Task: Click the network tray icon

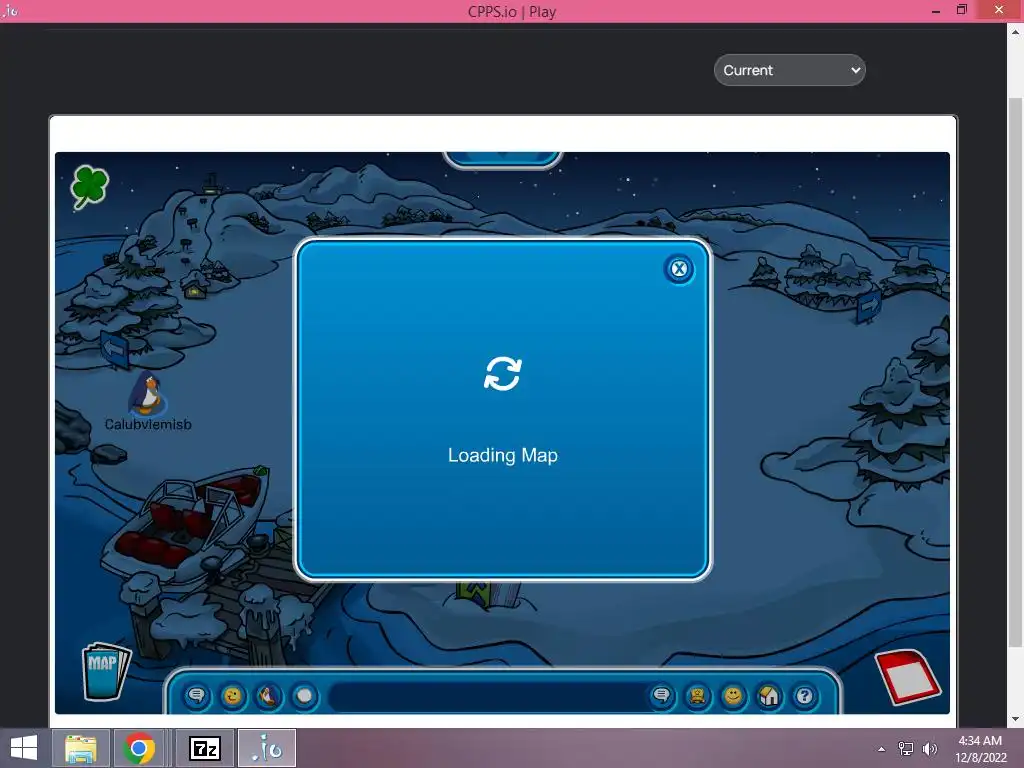Action: click(906, 748)
